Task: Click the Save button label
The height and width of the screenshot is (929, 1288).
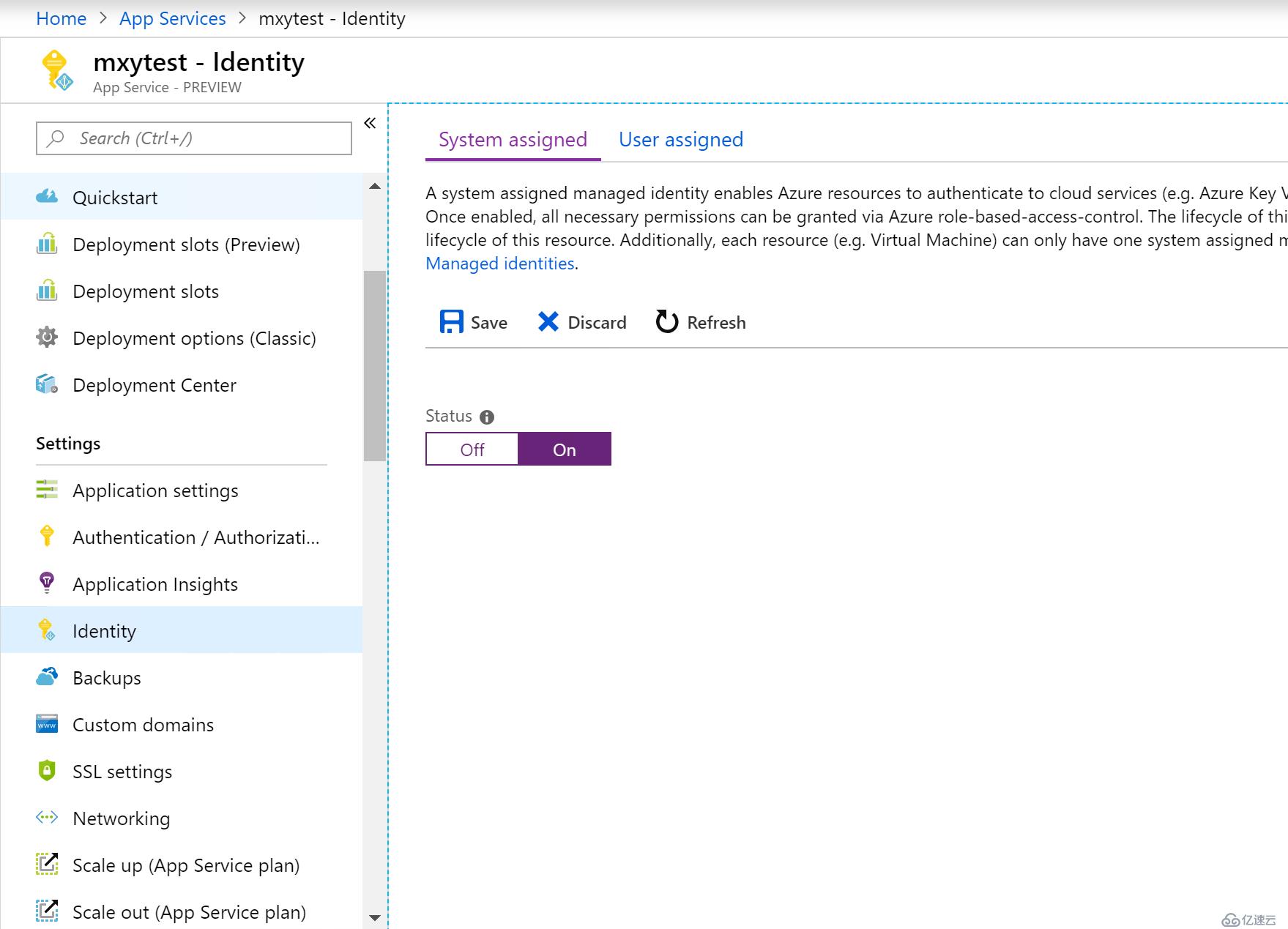Action: 489,322
